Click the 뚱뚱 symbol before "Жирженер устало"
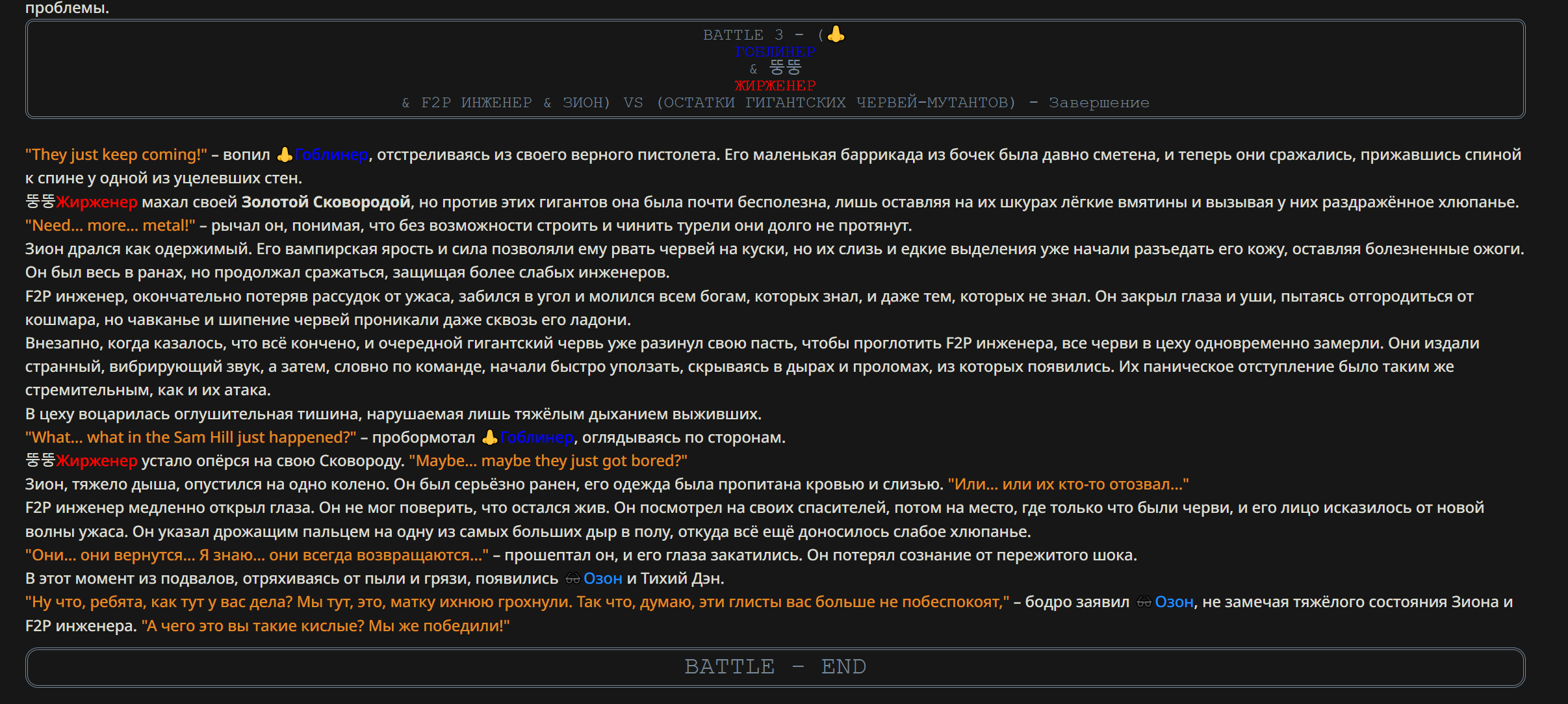 tap(40, 461)
